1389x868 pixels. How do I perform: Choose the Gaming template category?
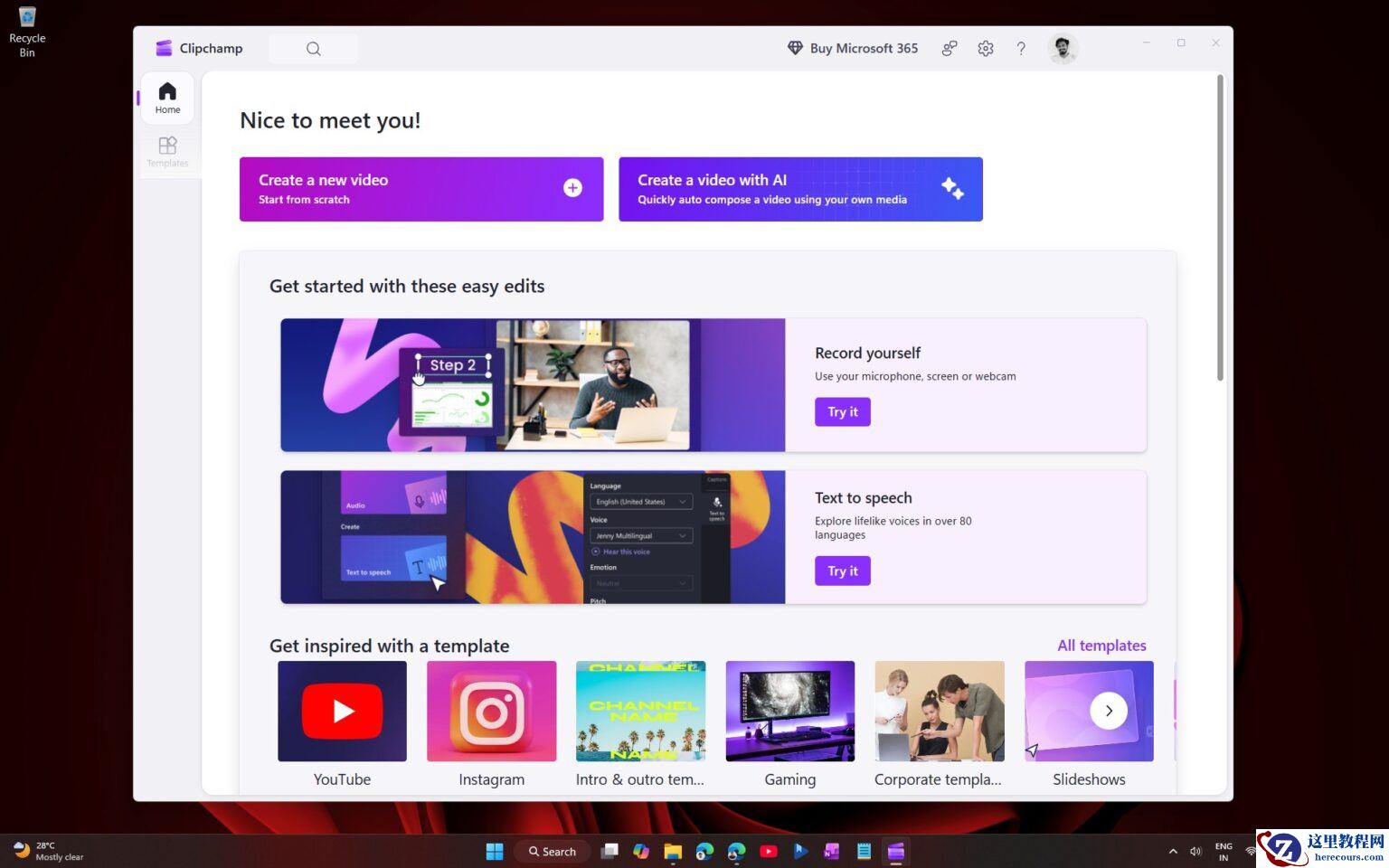coord(790,711)
